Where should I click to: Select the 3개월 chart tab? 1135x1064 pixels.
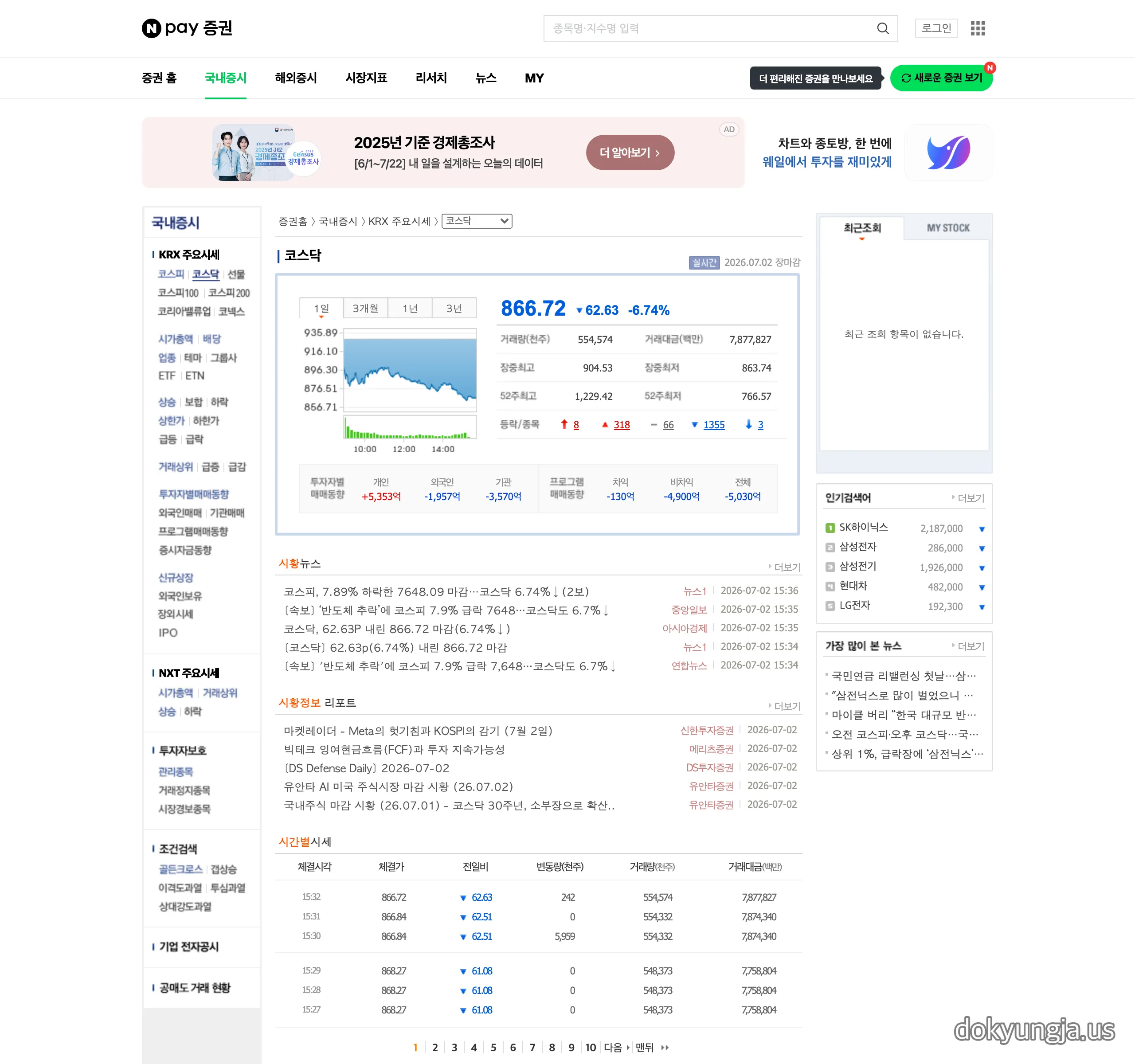click(x=365, y=308)
